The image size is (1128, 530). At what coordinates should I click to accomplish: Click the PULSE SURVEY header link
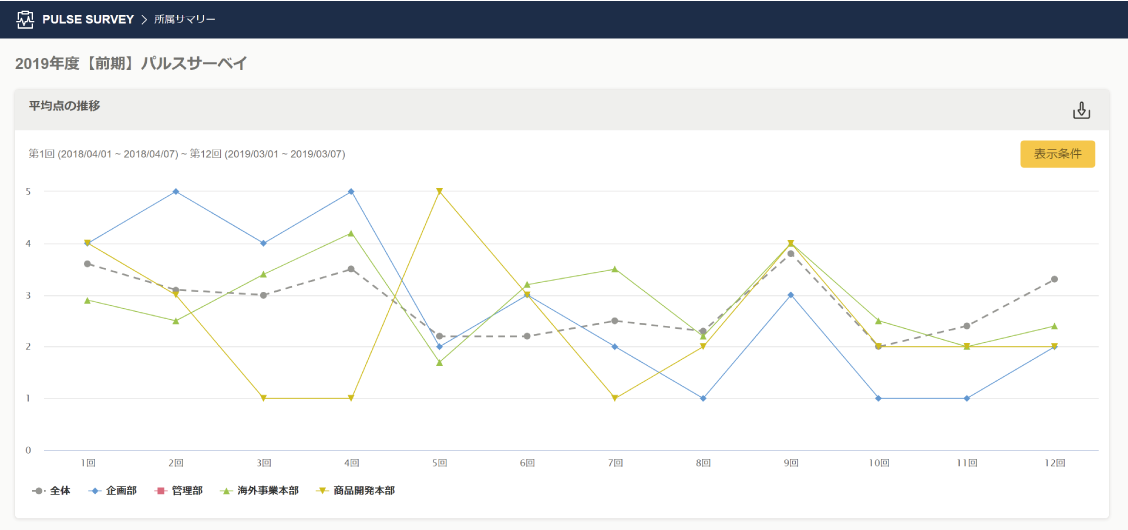(88, 19)
